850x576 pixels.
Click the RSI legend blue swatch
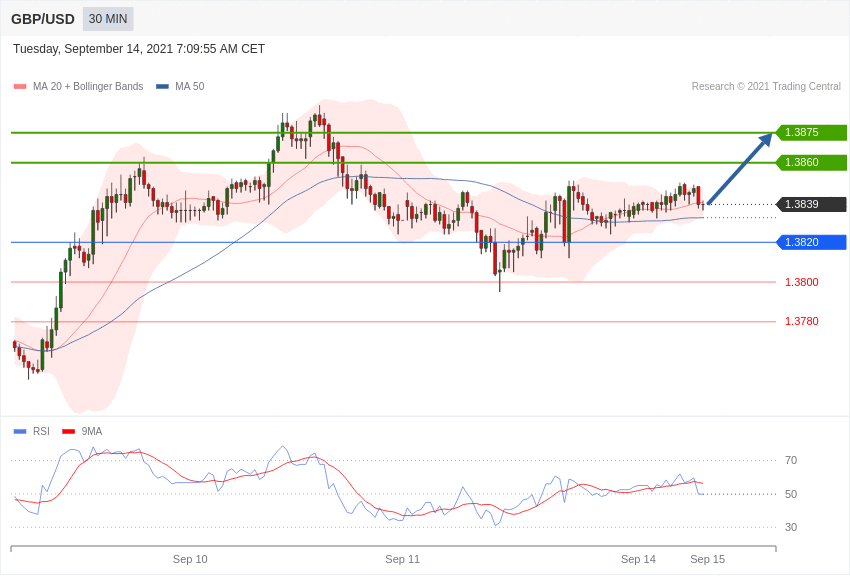(20, 432)
